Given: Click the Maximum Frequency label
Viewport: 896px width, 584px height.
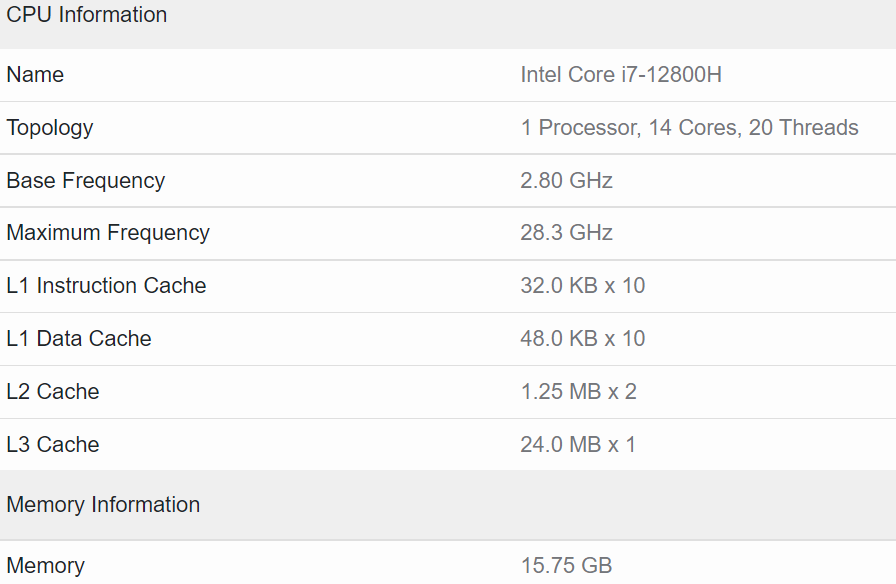Looking at the screenshot, I should click(108, 233).
